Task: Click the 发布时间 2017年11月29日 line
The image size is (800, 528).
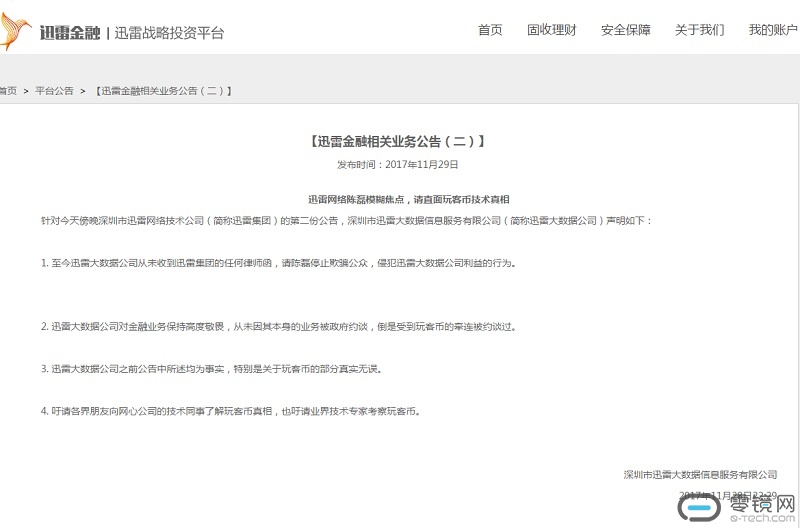Action: [x=398, y=165]
